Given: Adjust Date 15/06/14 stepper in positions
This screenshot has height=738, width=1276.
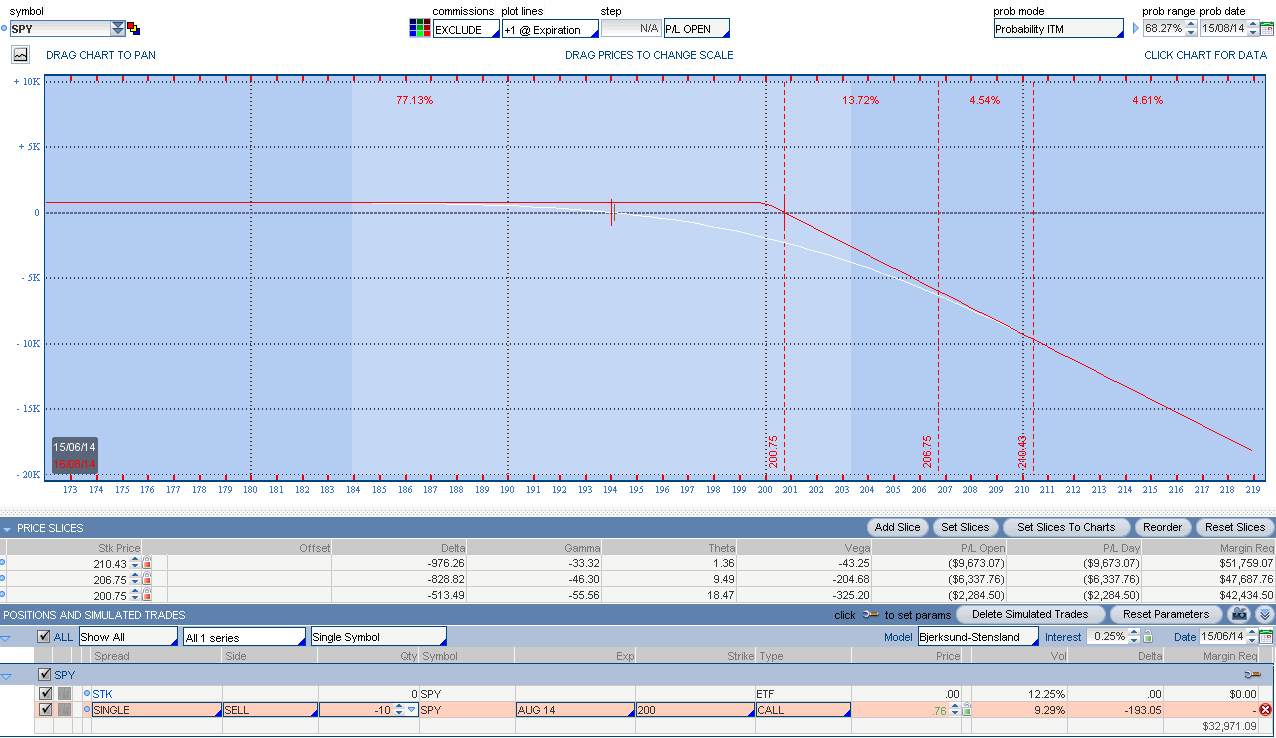Looking at the screenshot, I should (x=1251, y=636).
